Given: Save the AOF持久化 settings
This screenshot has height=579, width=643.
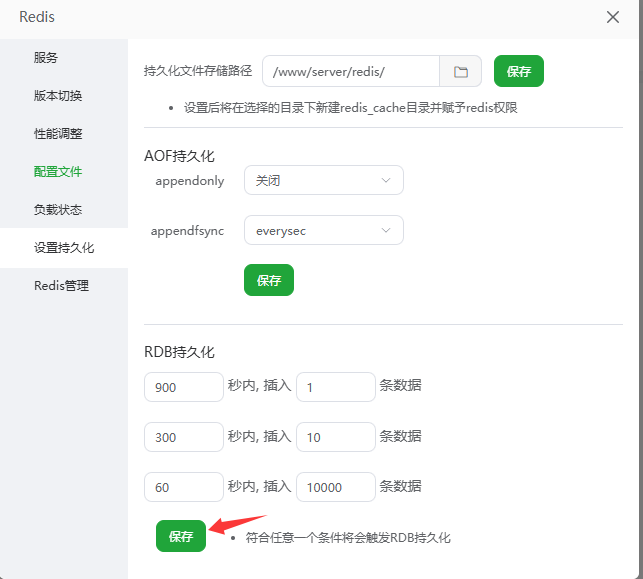Looking at the screenshot, I should click(x=269, y=280).
